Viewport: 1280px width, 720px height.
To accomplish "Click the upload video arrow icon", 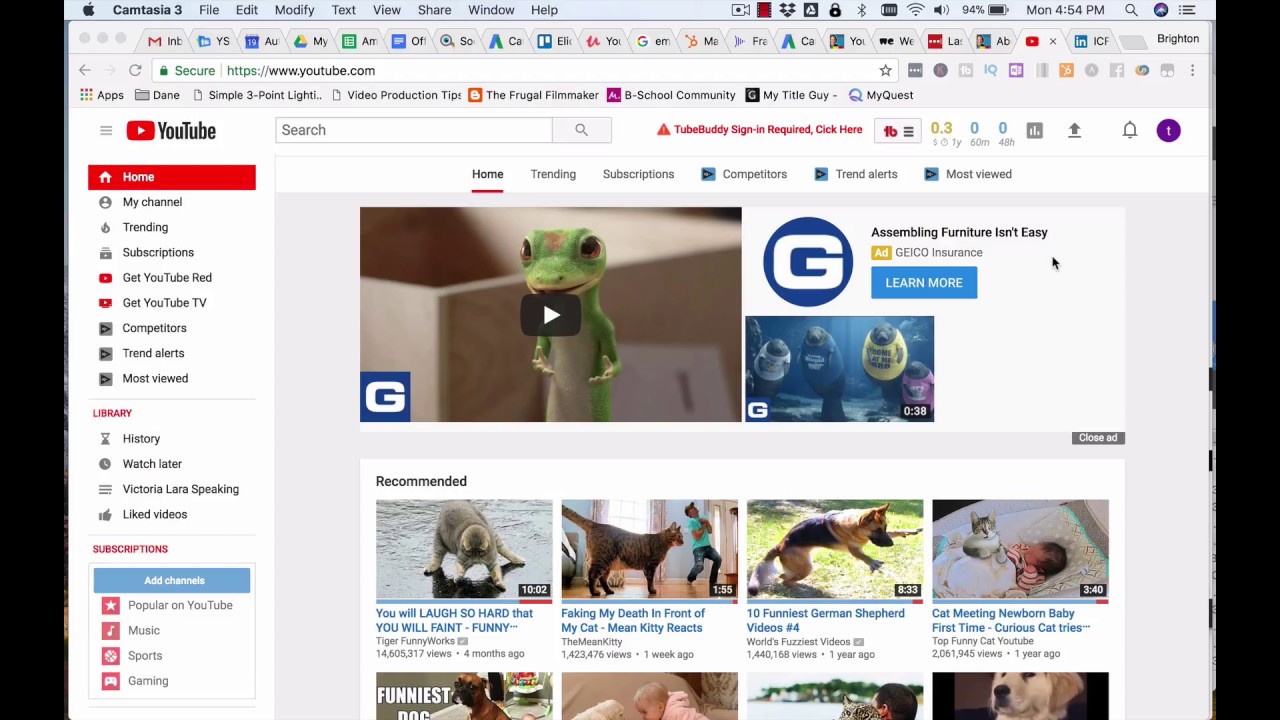I will 1075,130.
